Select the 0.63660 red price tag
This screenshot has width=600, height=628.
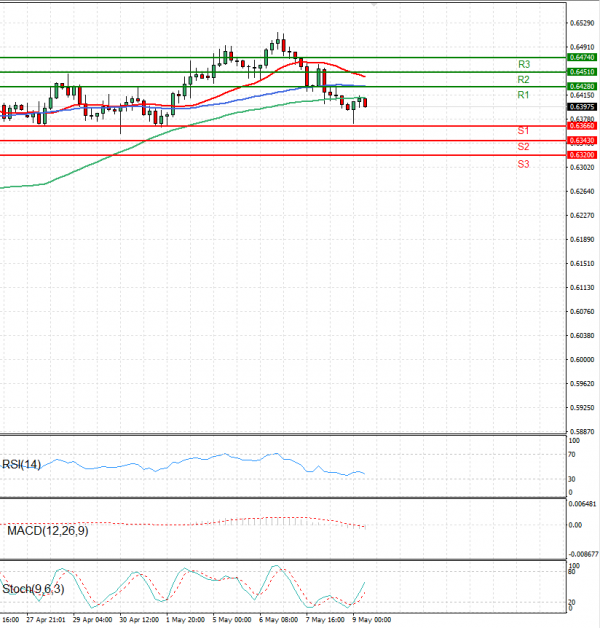point(582,126)
